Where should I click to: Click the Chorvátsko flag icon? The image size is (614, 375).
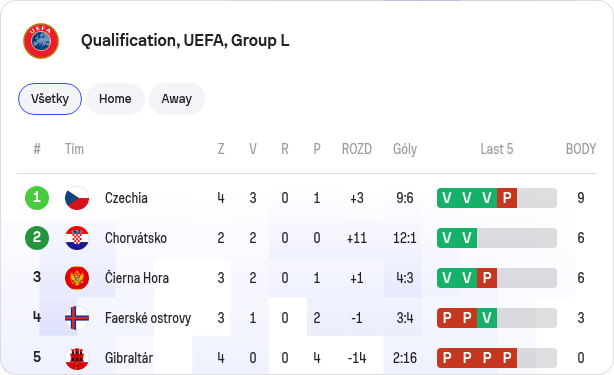tap(77, 238)
